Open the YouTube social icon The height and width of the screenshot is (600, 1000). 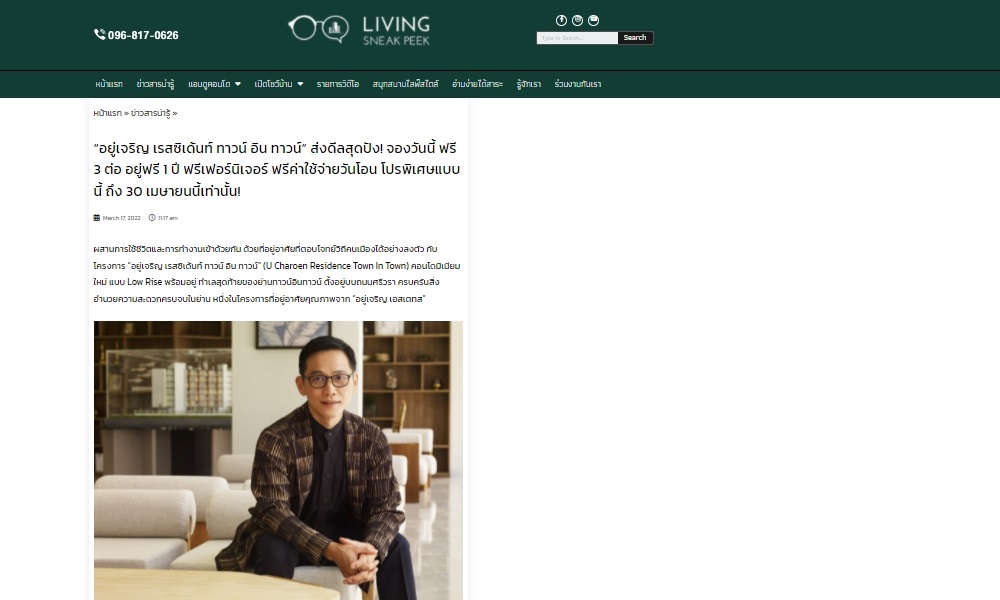coord(593,20)
